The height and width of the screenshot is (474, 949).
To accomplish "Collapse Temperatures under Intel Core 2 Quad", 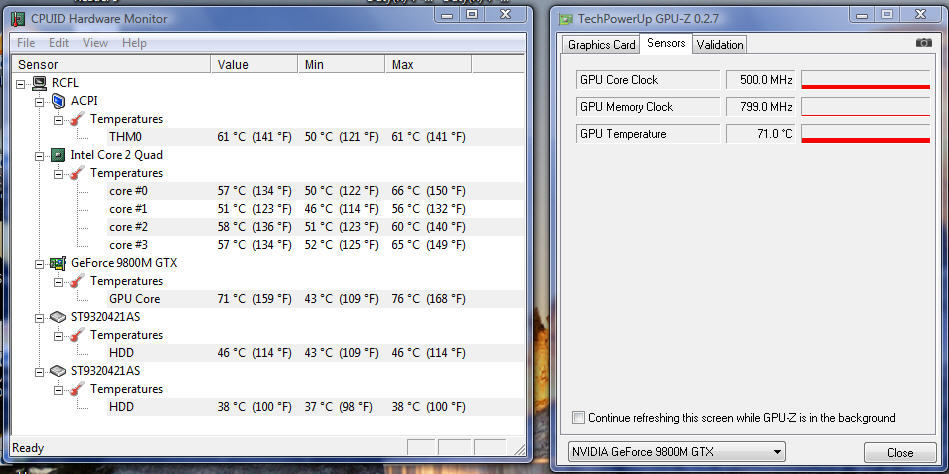I will [x=59, y=173].
